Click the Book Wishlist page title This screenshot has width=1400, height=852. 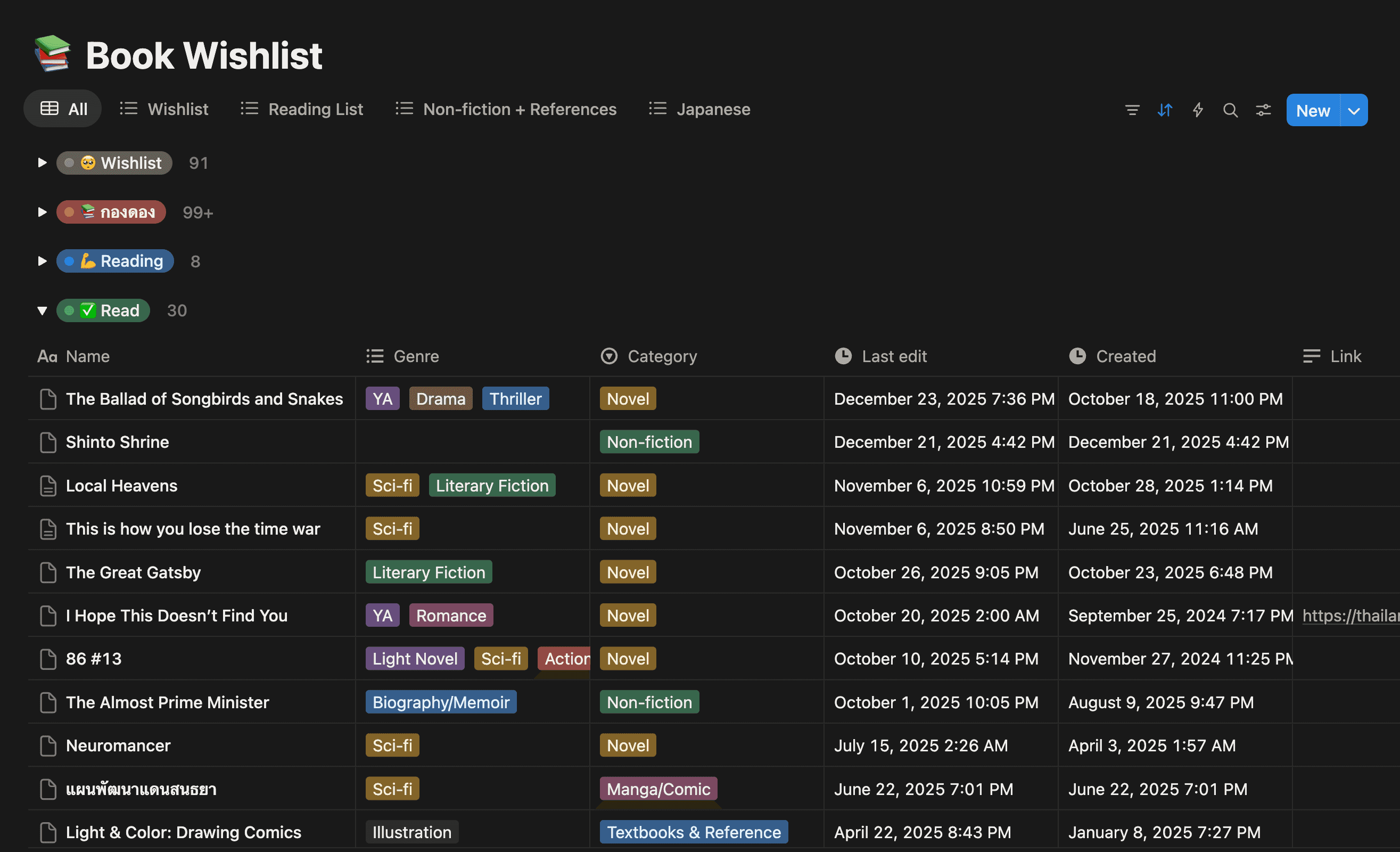point(204,55)
